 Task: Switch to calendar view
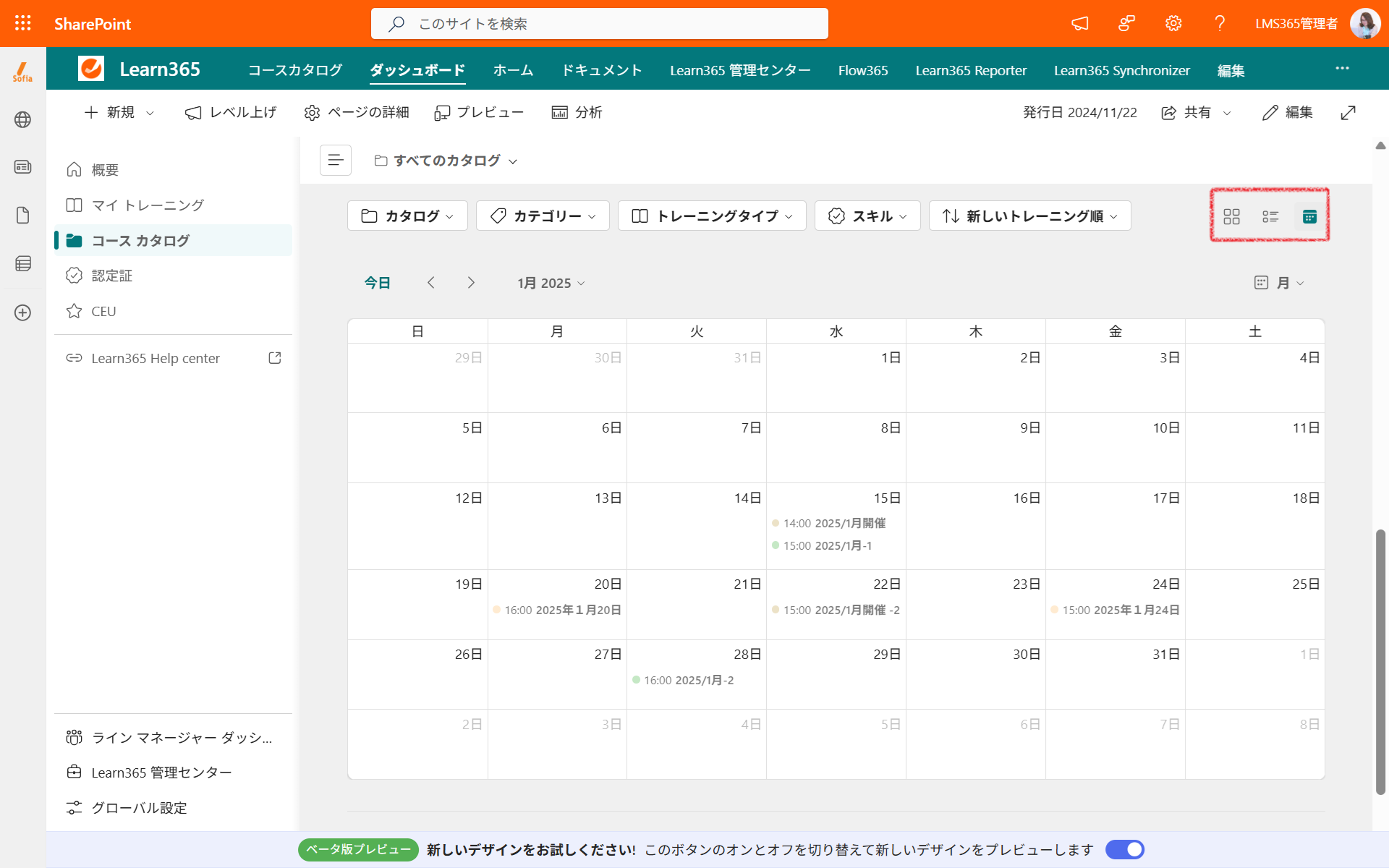(x=1309, y=216)
